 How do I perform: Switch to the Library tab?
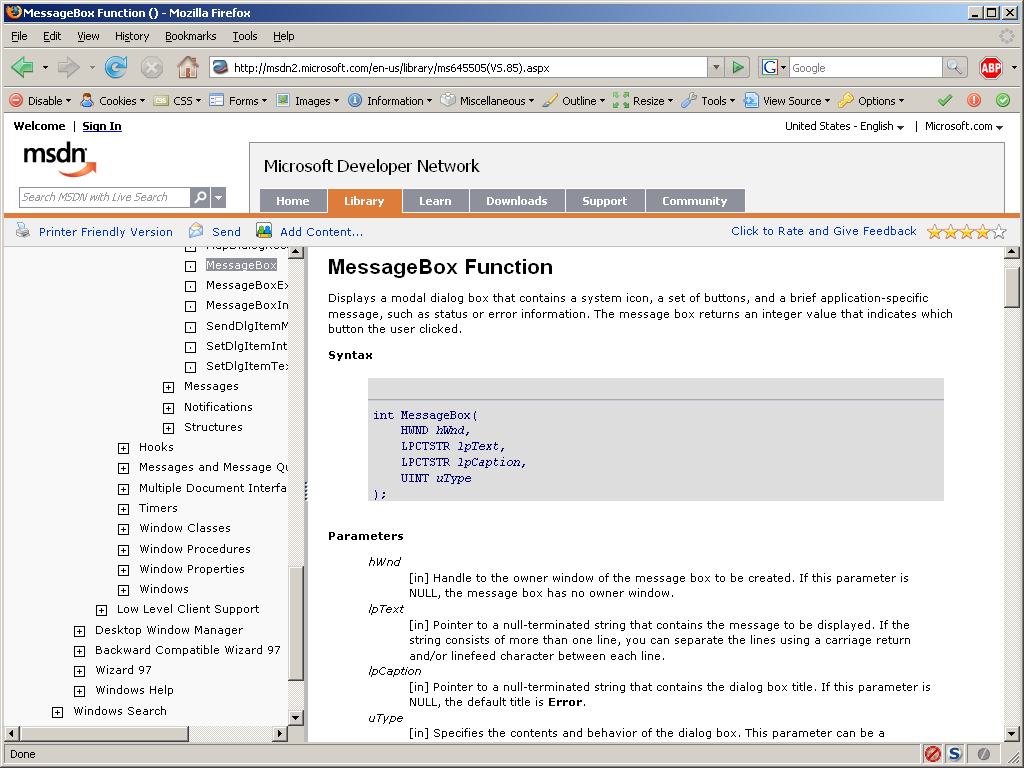tap(364, 200)
